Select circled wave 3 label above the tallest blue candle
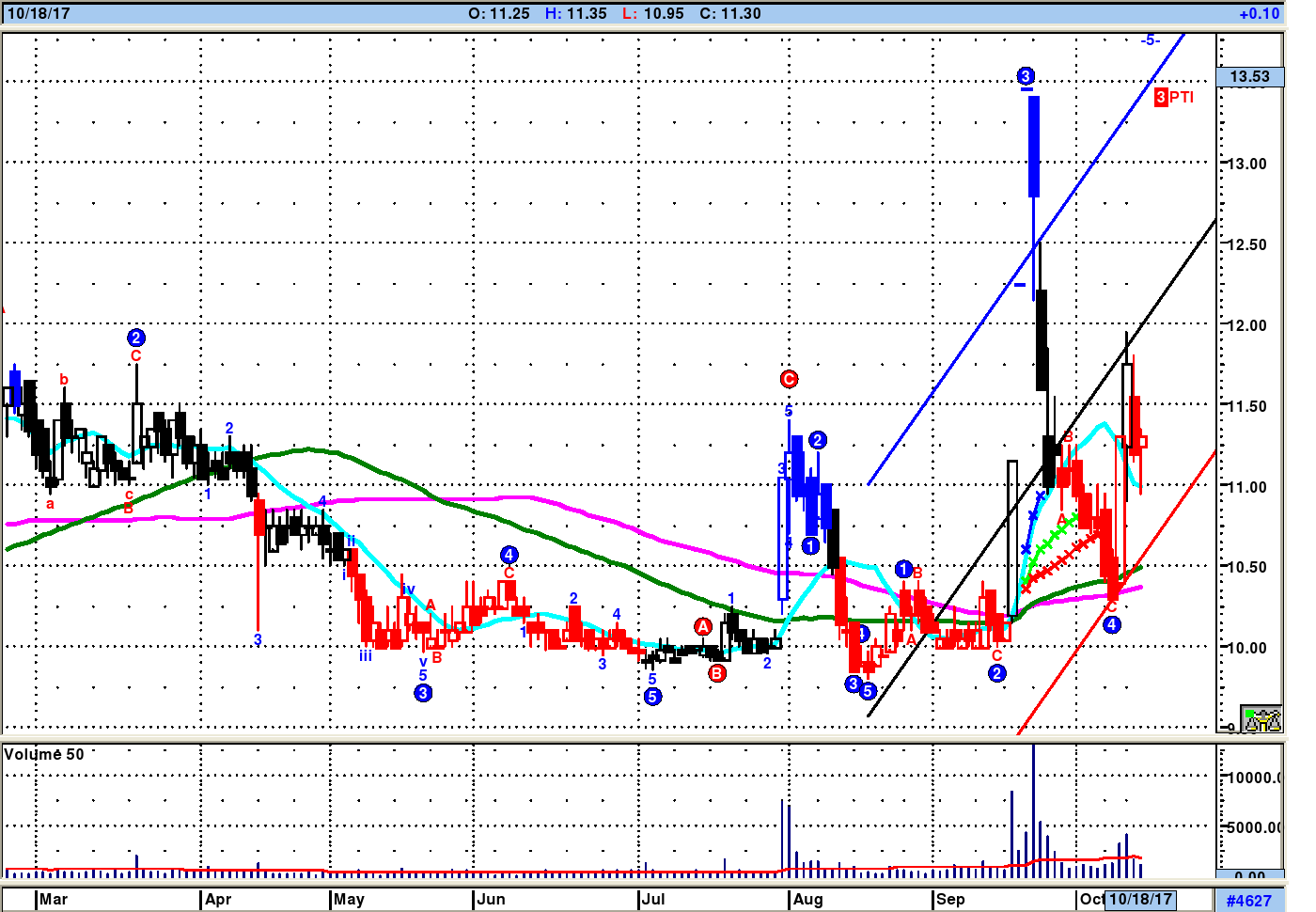Image resolution: width=1316 pixels, height=912 pixels. [1026, 76]
